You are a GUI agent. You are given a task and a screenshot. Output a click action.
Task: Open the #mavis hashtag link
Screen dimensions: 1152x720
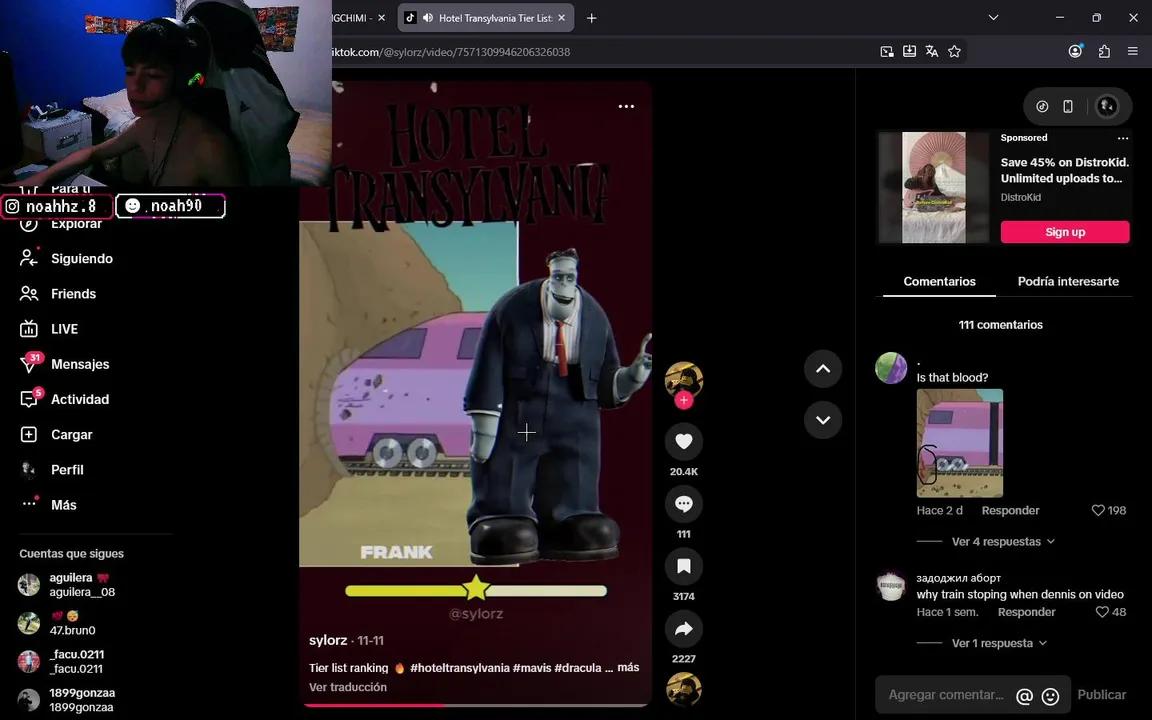[532, 668]
